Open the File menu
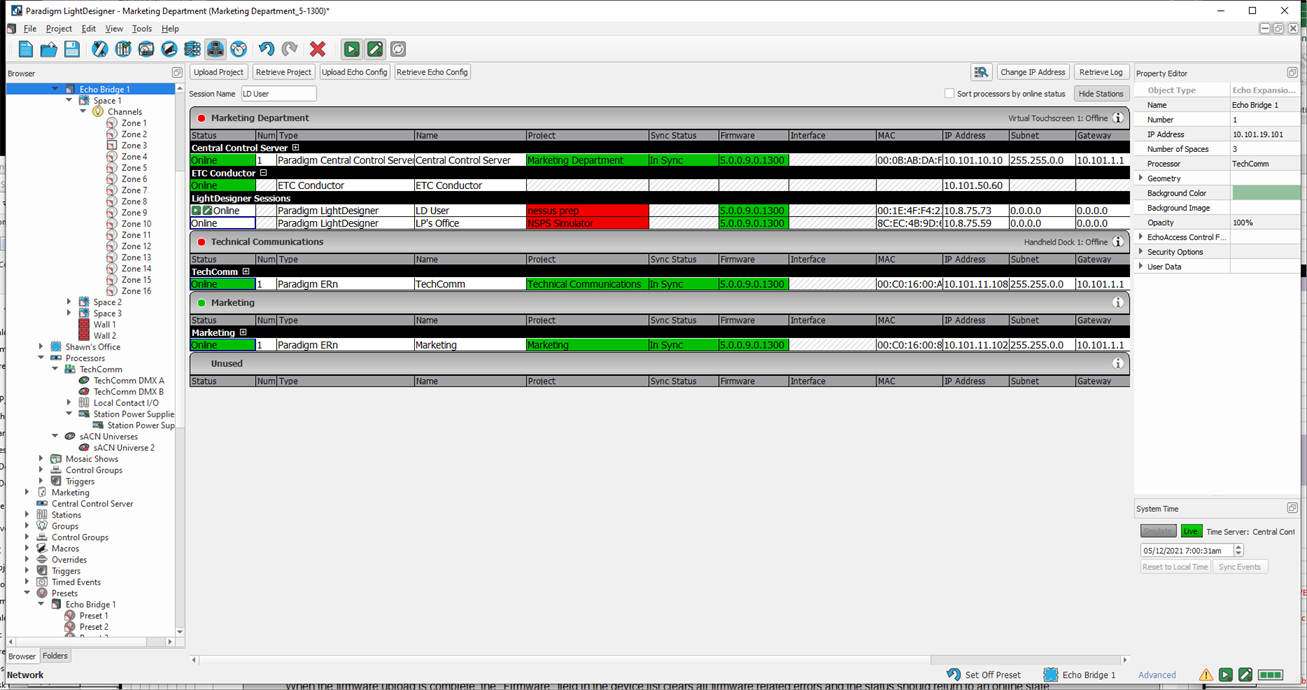Image resolution: width=1307 pixels, height=690 pixels. tap(30, 29)
